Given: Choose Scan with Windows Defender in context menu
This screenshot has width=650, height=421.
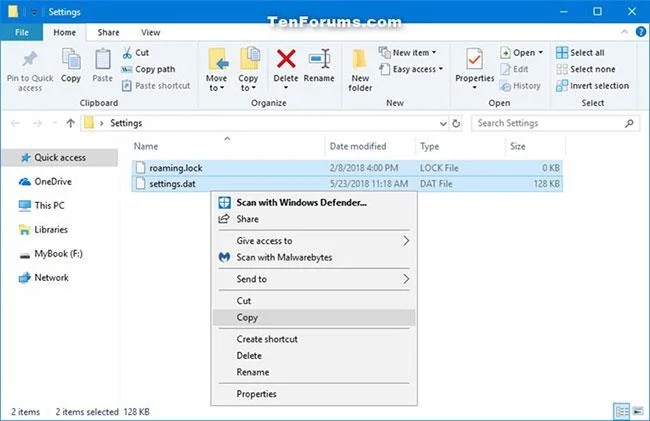Looking at the screenshot, I should [x=313, y=203].
